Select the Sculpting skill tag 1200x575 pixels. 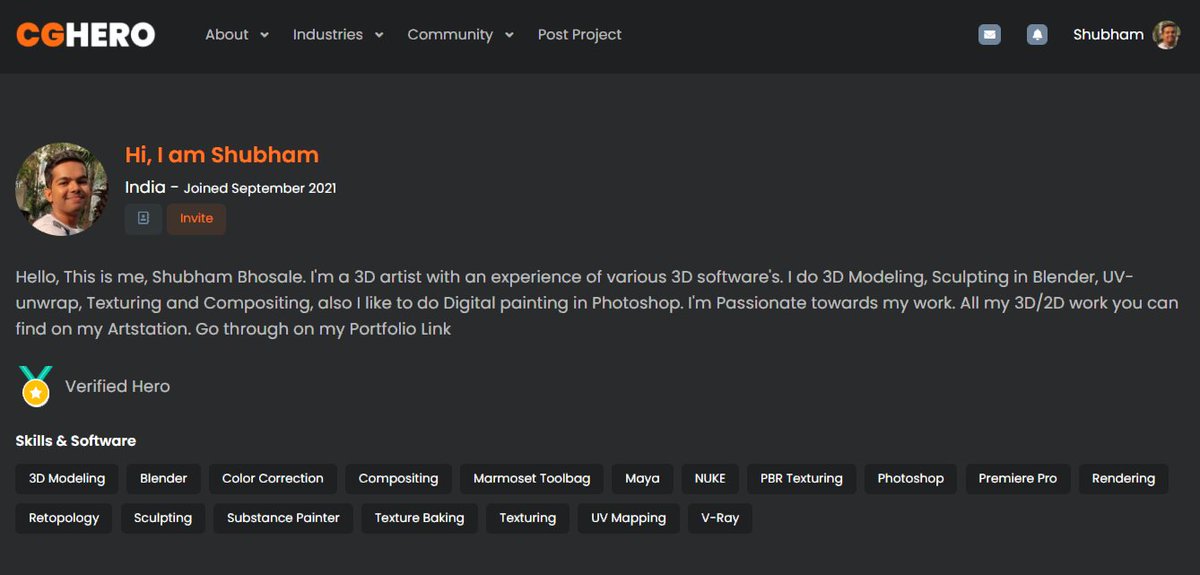tap(163, 518)
